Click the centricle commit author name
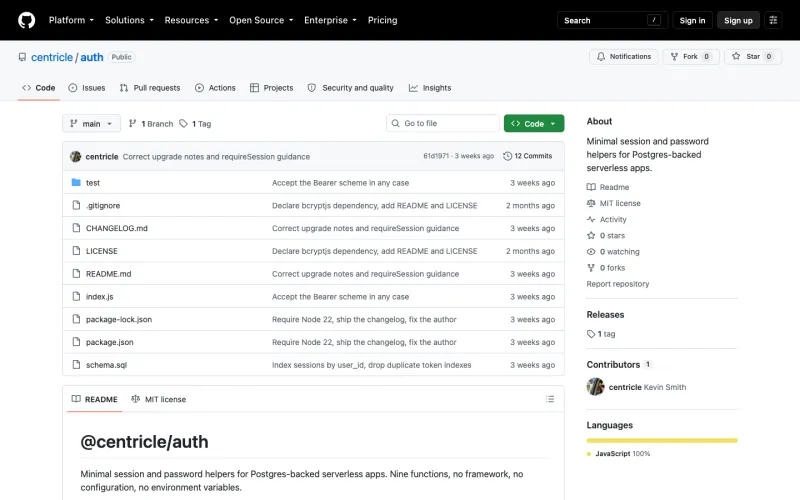Screen dimensions: 800x500 [102, 157]
